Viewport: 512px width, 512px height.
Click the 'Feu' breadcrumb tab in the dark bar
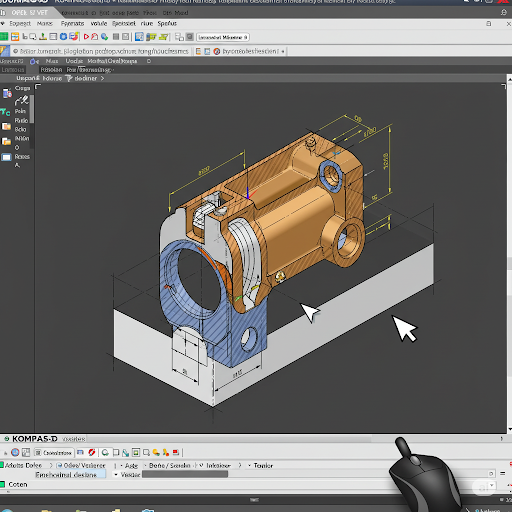point(71,70)
